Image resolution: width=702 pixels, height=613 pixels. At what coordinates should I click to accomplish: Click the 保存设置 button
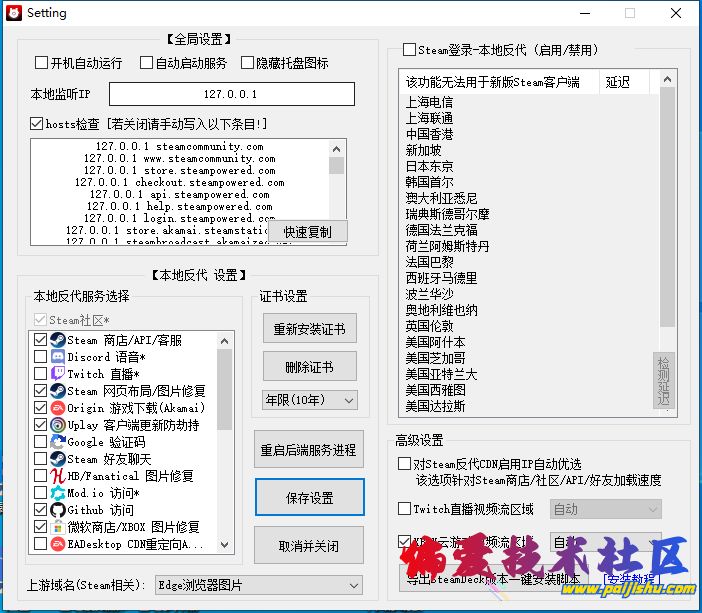pos(307,498)
